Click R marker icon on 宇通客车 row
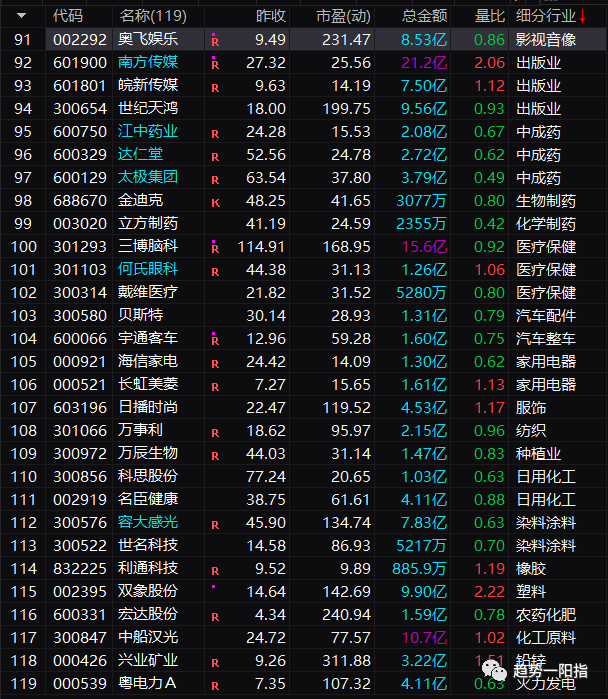 [x=215, y=339]
